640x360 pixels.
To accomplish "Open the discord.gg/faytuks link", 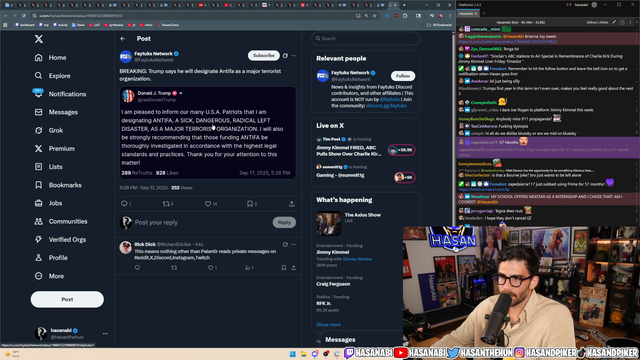I will (386, 106).
